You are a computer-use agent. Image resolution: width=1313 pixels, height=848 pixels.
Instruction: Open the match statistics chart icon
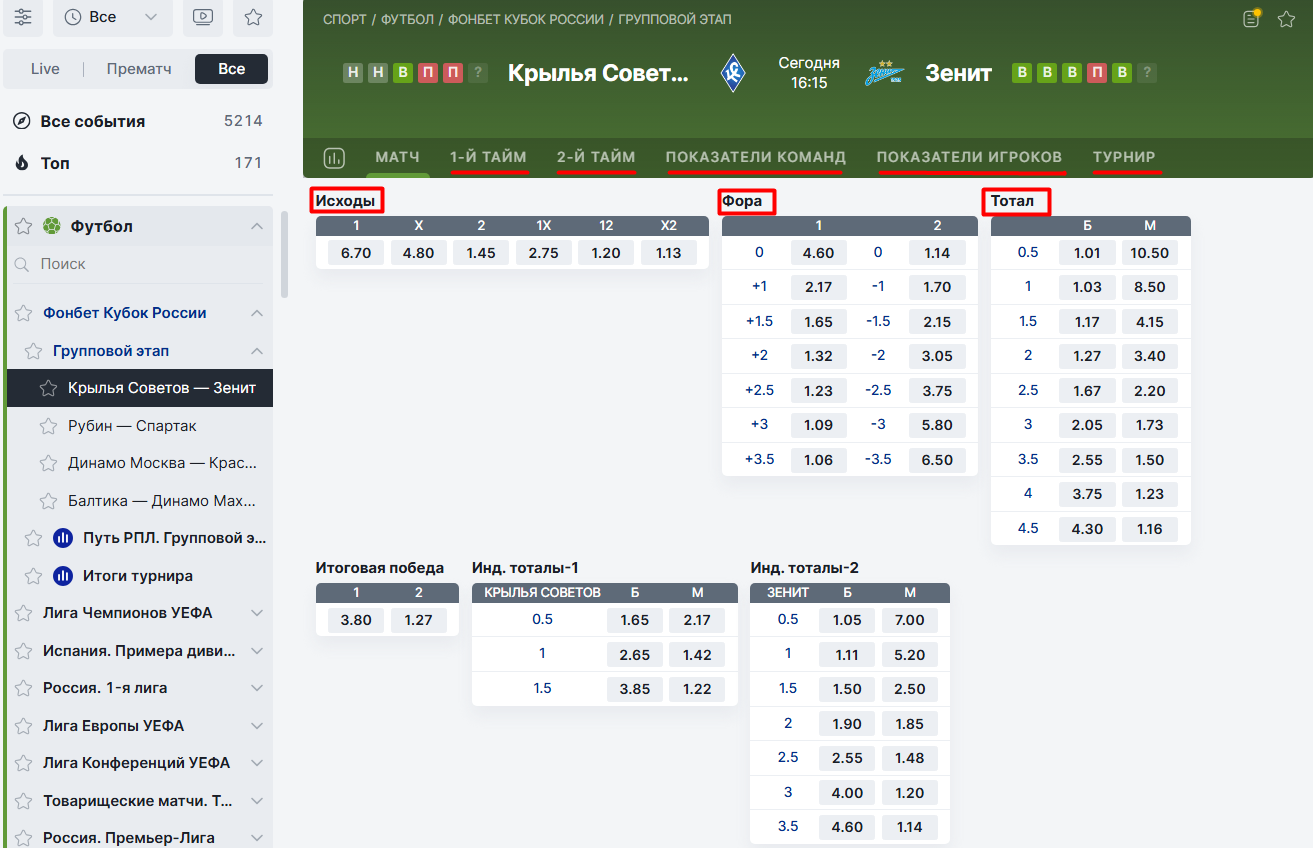pos(334,158)
